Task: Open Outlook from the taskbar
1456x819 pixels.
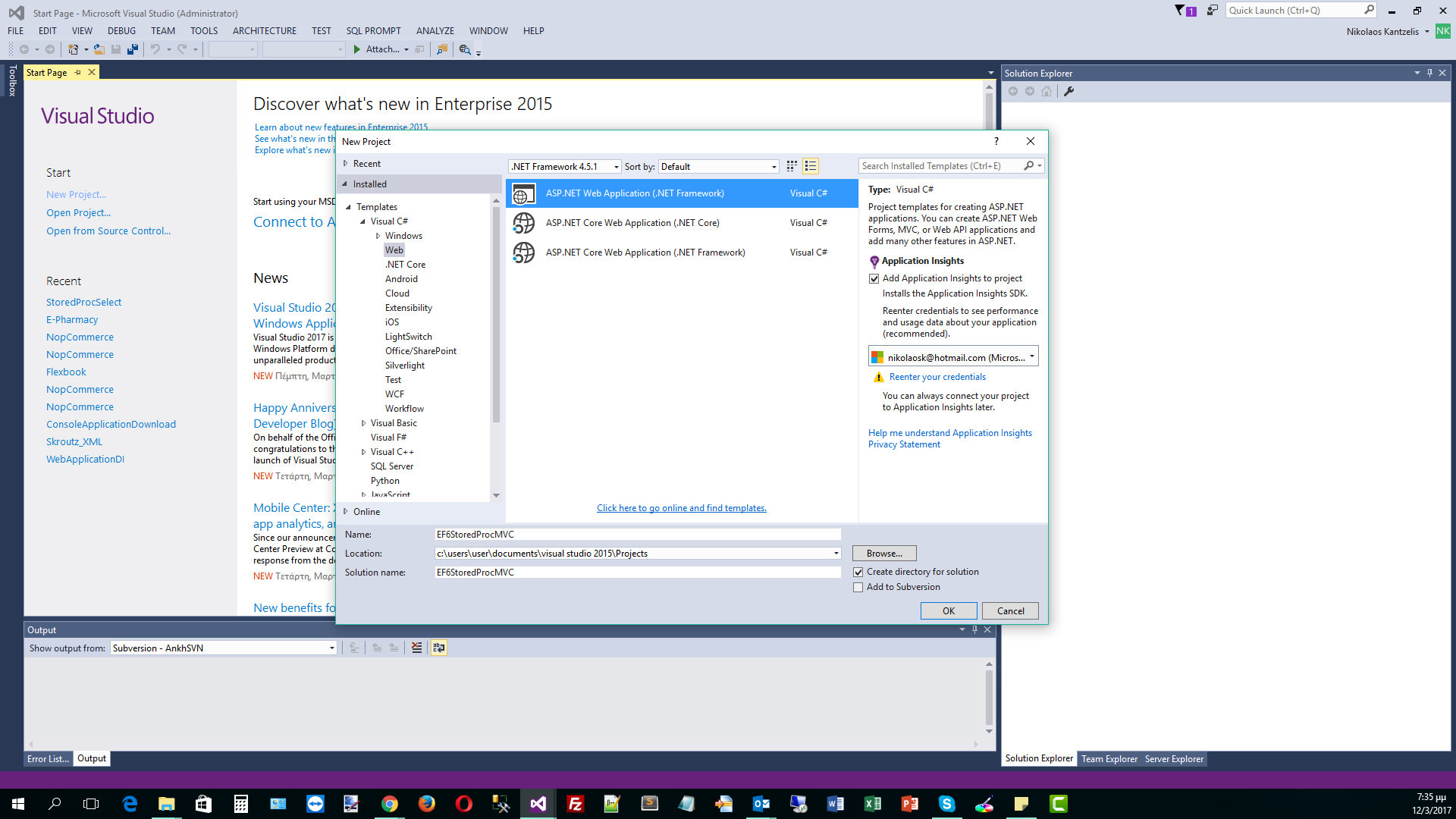Action: click(761, 804)
